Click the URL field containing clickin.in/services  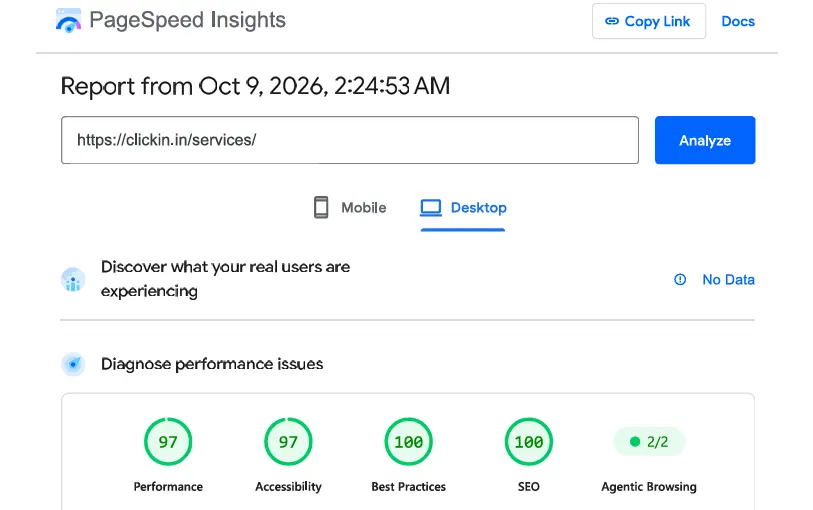tap(350, 140)
